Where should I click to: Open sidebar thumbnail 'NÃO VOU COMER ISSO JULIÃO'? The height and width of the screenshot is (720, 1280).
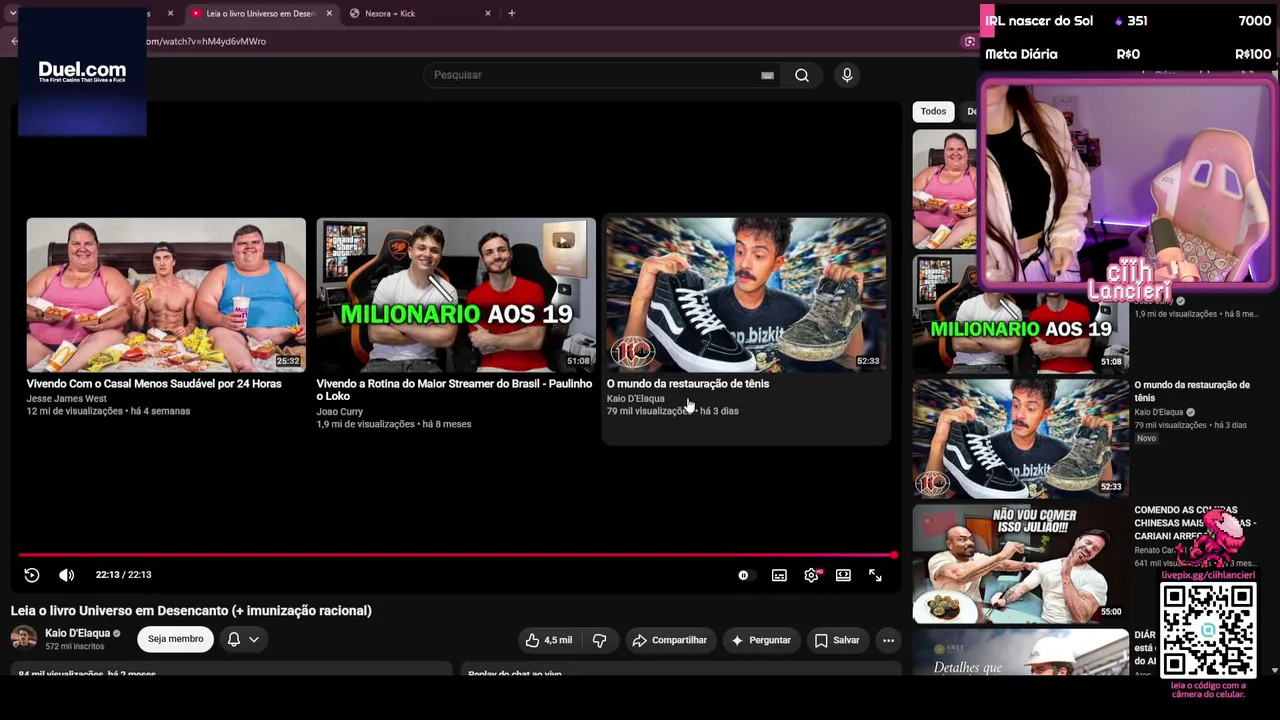1020,563
